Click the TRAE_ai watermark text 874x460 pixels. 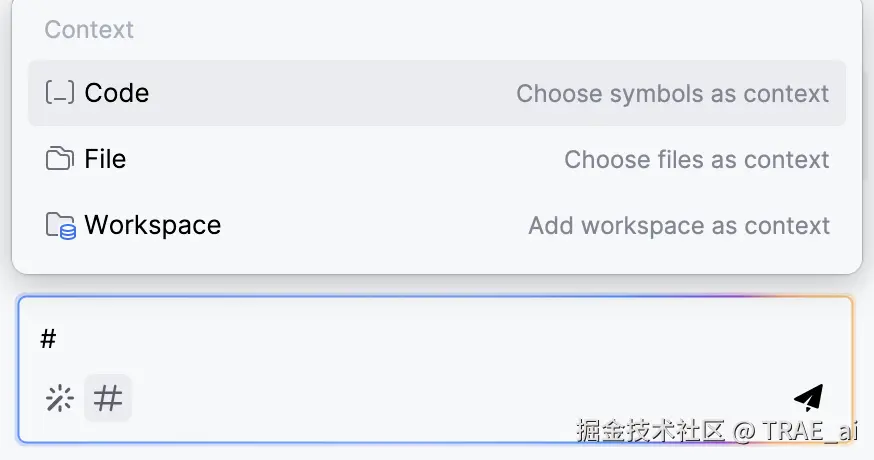[809, 431]
